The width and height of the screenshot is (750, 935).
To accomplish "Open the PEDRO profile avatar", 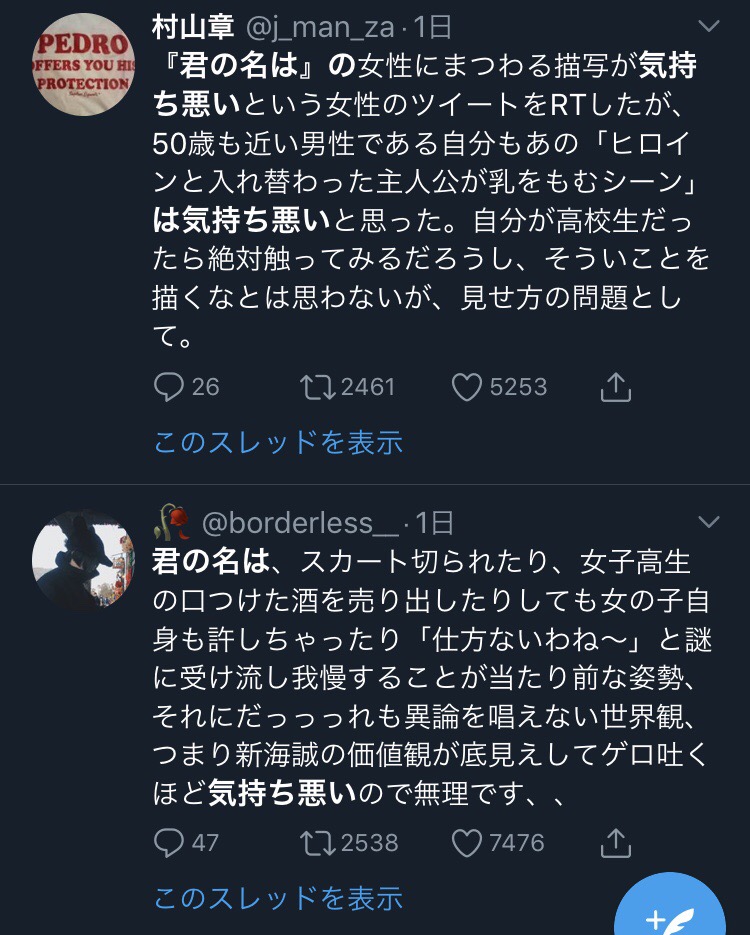I will point(83,64).
